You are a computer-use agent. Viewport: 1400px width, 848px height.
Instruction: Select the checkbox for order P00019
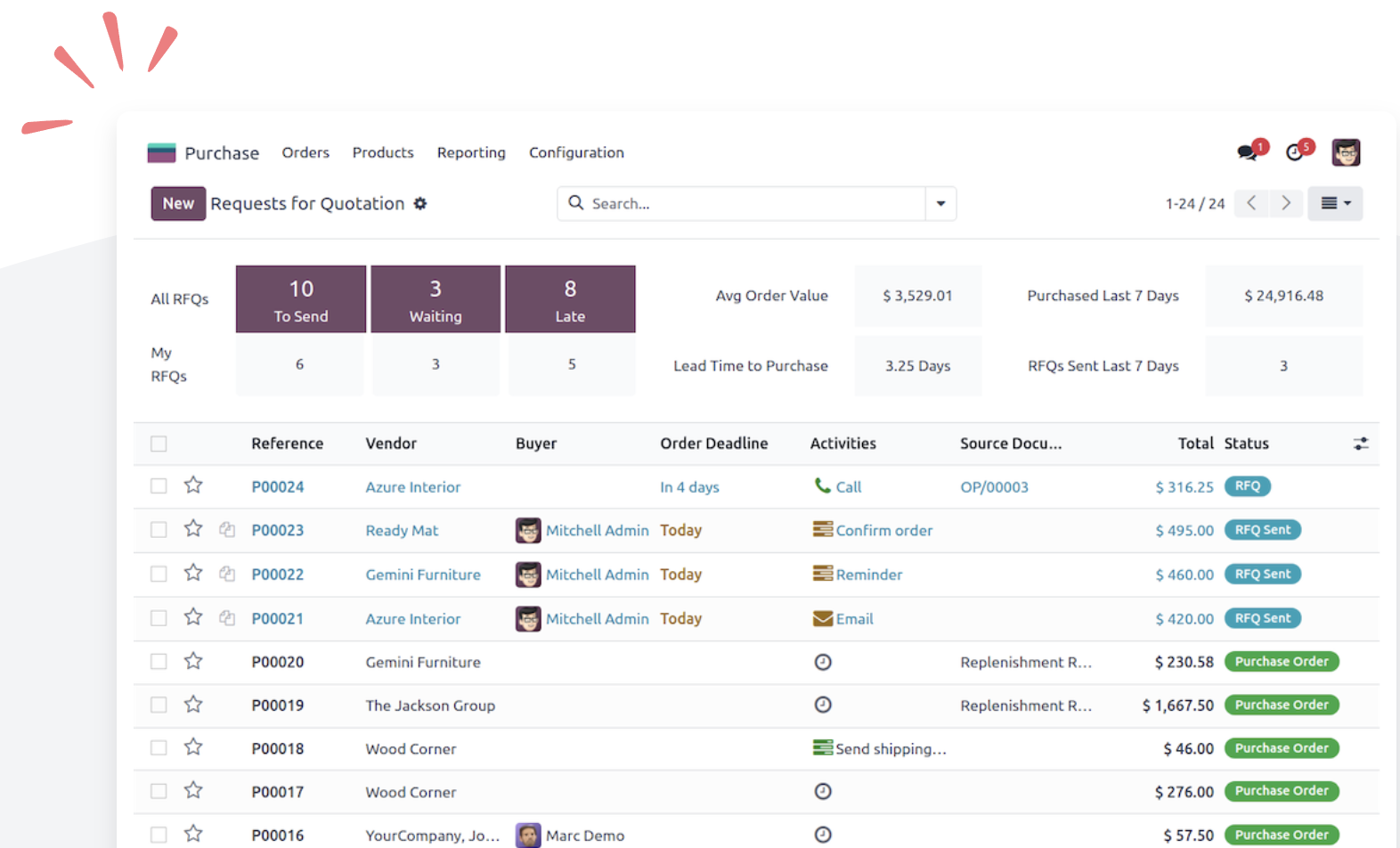pyautogui.click(x=159, y=705)
